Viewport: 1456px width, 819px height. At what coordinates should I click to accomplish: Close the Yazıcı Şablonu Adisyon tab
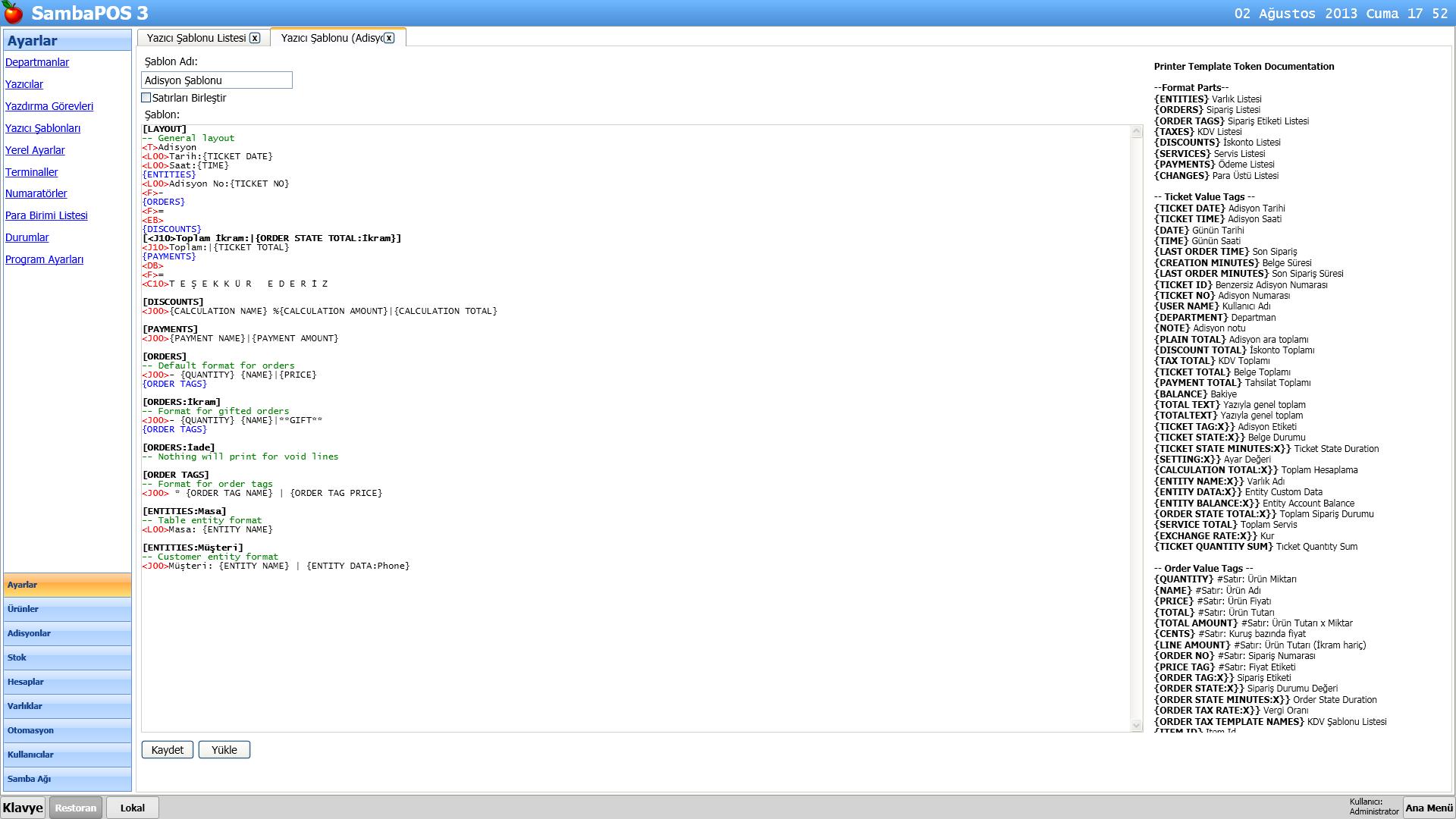pos(389,38)
